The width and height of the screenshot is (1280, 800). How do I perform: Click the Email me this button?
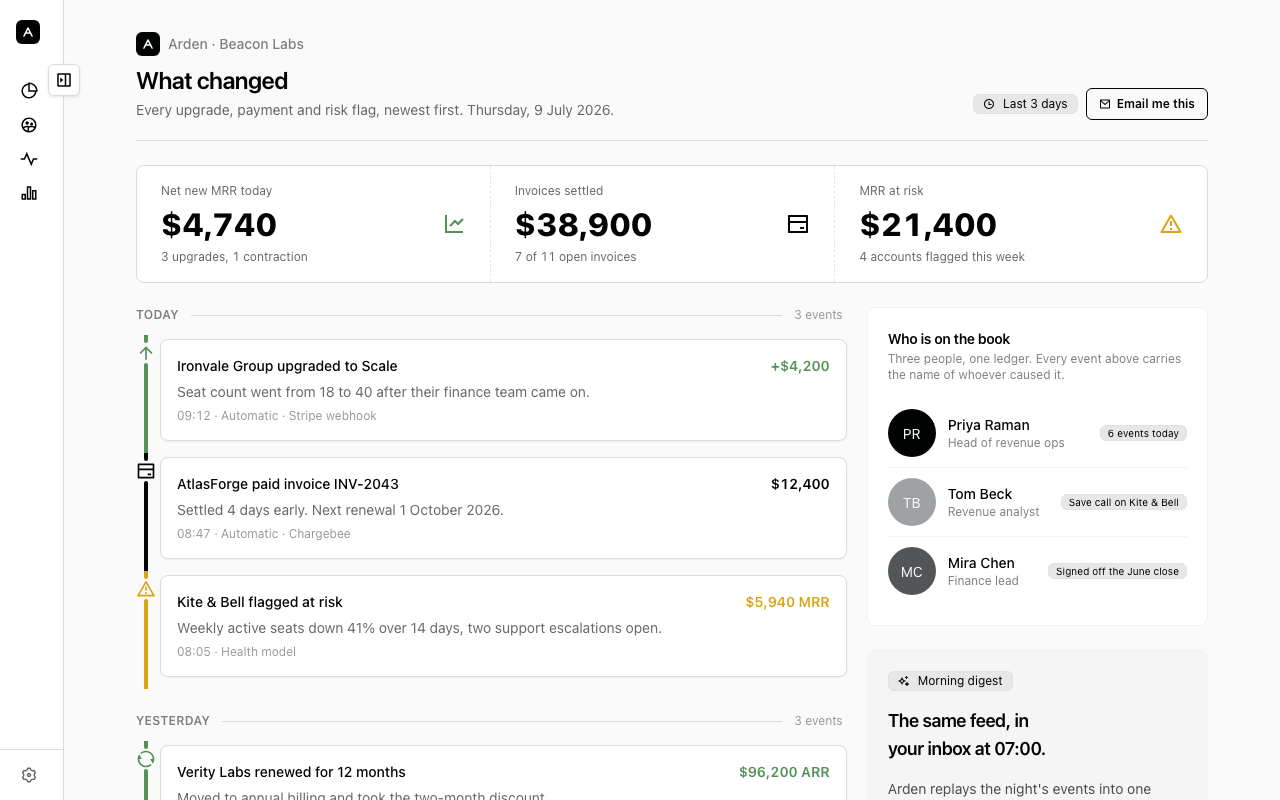pyautogui.click(x=1147, y=104)
